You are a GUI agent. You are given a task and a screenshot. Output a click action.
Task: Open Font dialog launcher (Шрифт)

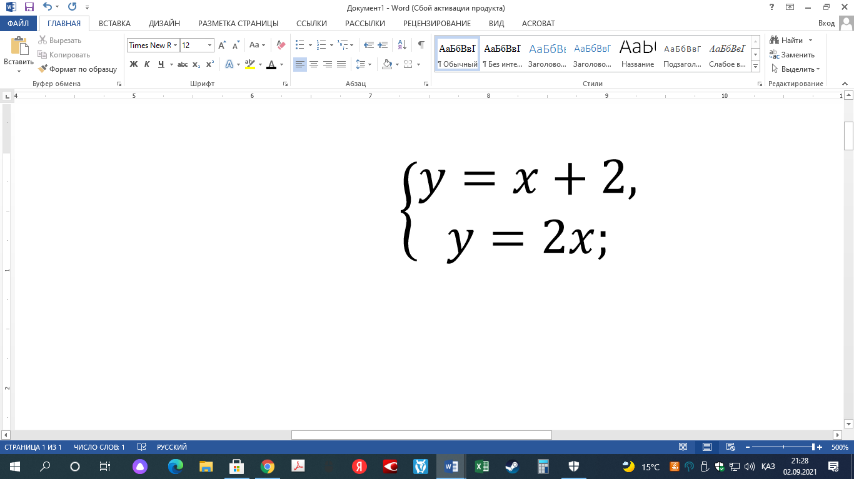285,84
